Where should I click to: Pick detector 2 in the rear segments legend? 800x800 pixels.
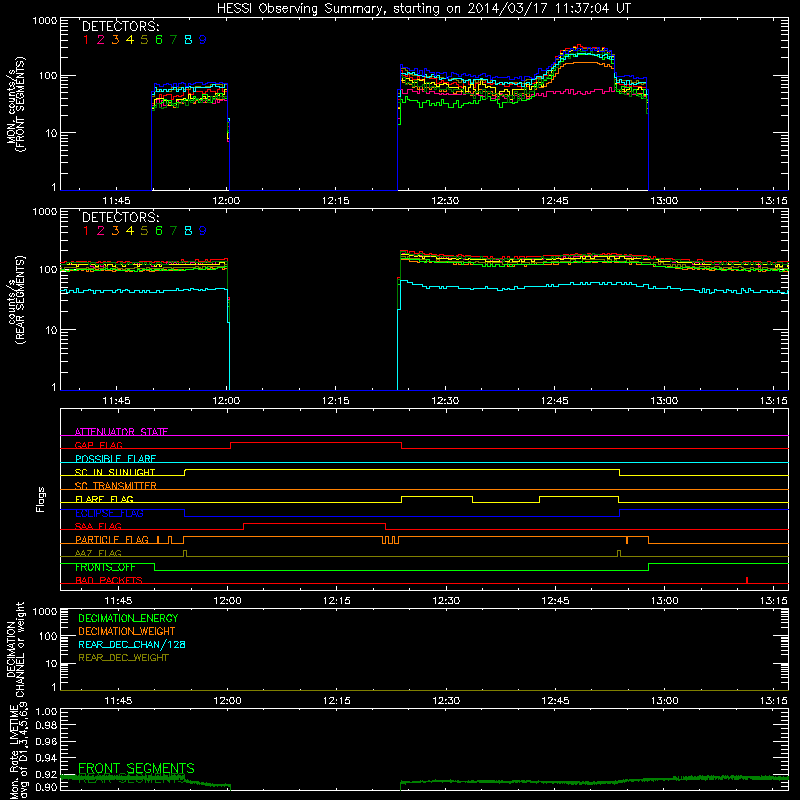101,231
